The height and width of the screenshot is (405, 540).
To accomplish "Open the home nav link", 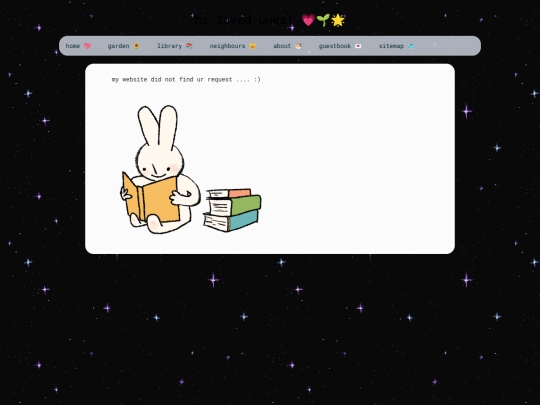I will pos(78,46).
